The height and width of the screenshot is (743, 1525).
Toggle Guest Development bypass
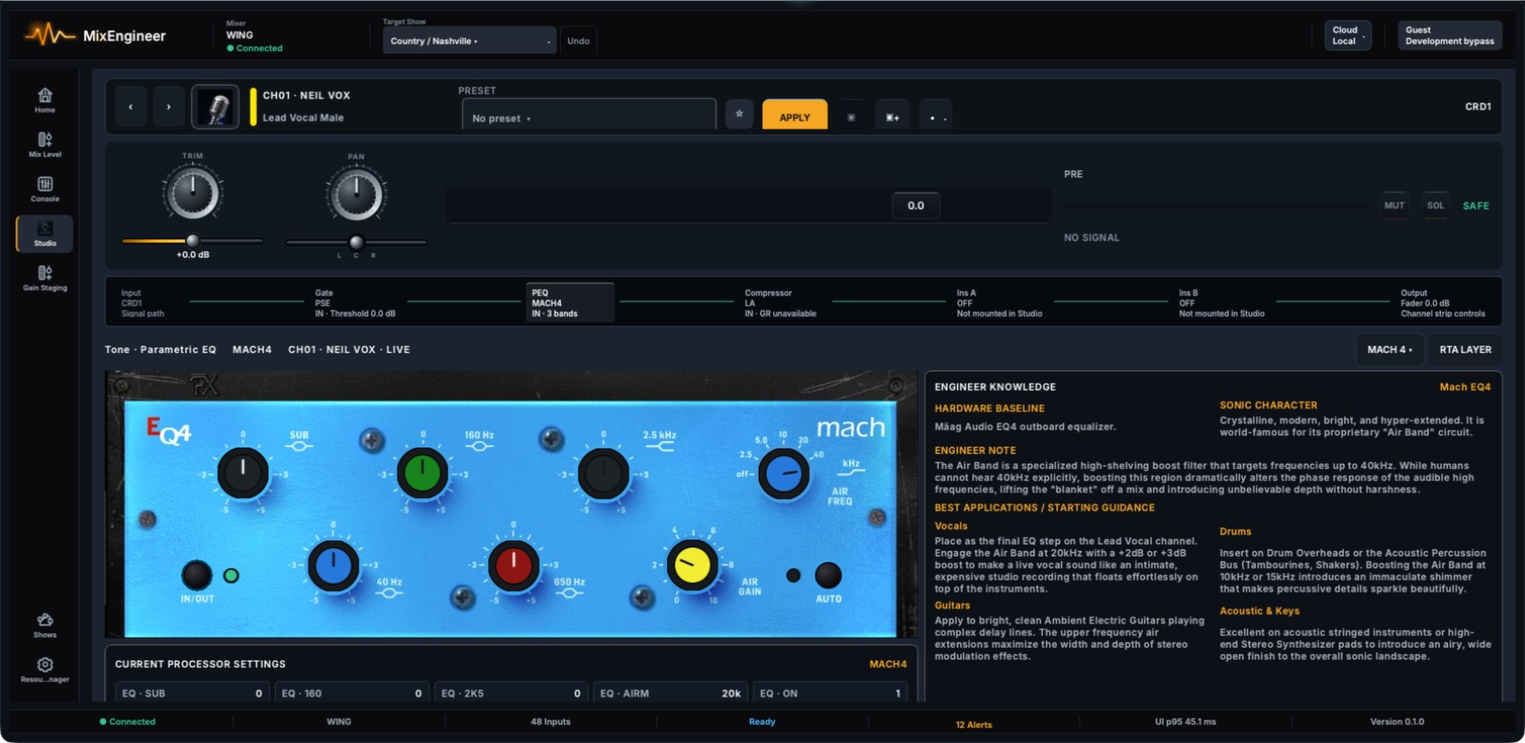click(x=1449, y=36)
